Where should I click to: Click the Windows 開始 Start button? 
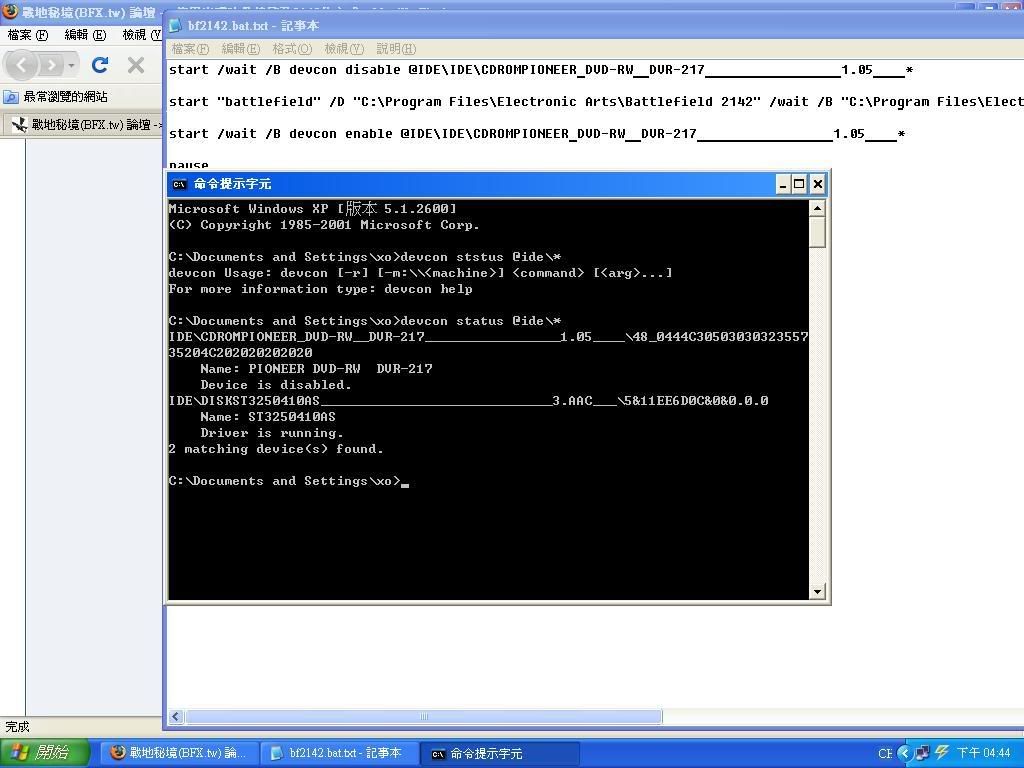40,753
